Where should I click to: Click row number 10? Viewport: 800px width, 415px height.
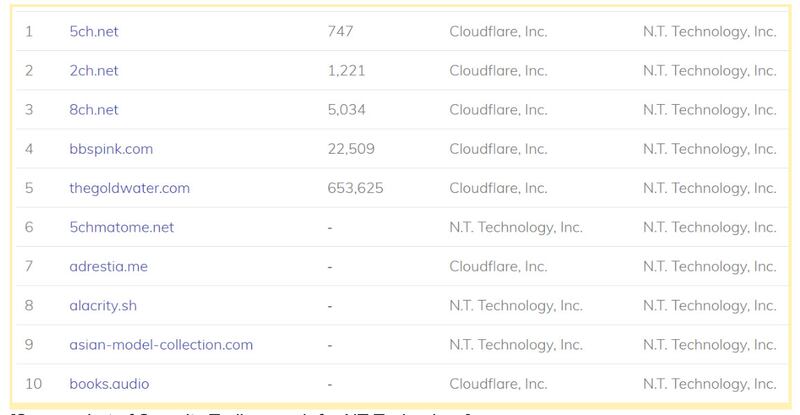tap(31, 383)
